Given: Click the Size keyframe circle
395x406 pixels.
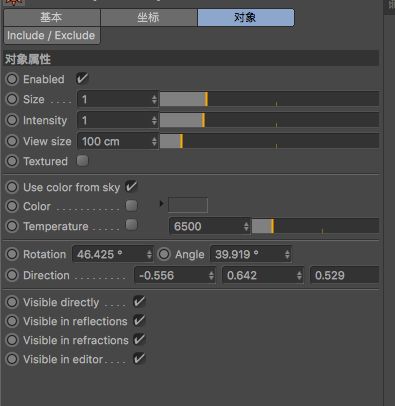Looking at the screenshot, I should point(12,99).
